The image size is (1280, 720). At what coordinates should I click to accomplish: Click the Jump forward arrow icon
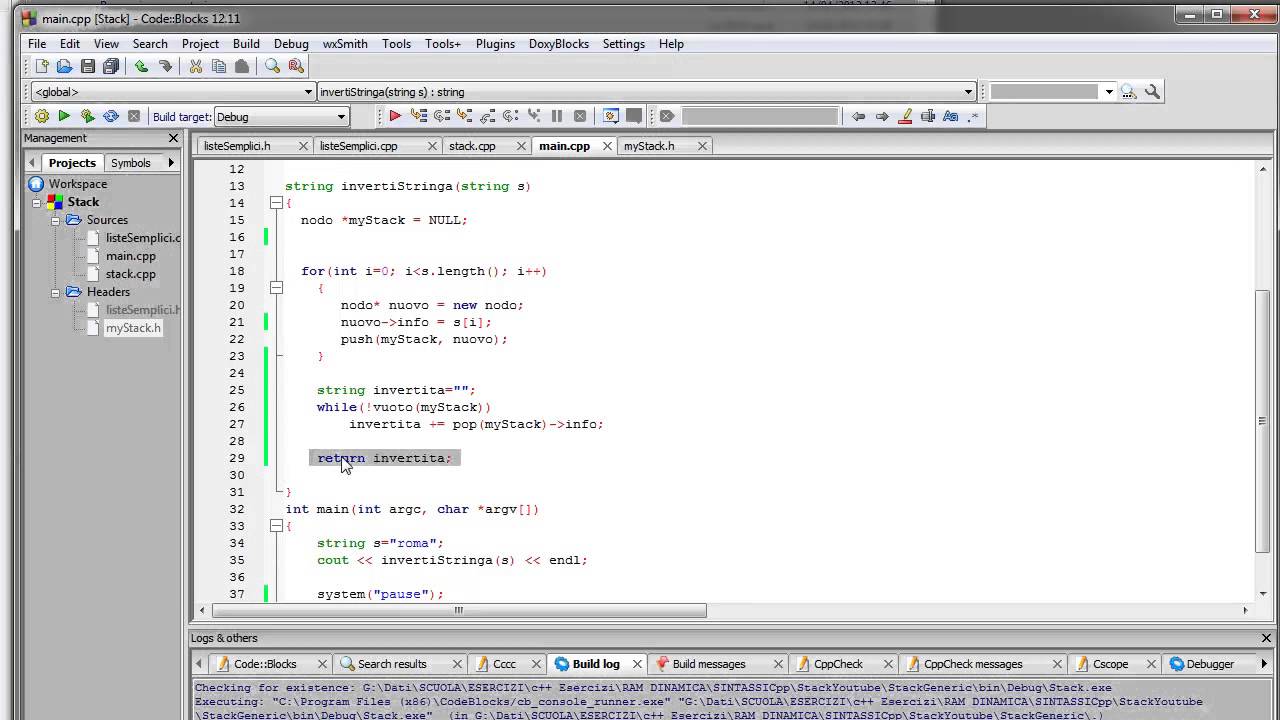882,116
